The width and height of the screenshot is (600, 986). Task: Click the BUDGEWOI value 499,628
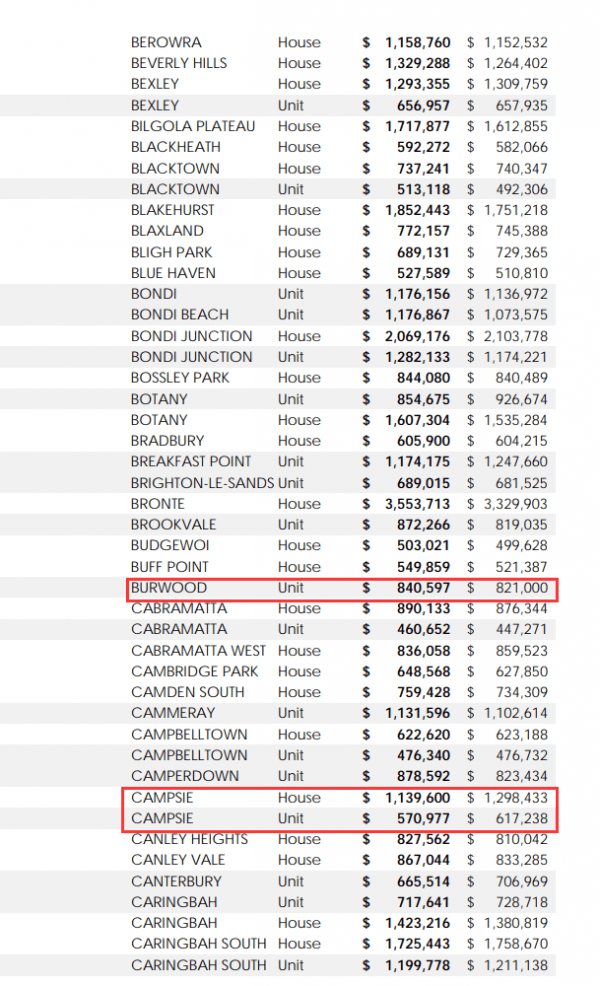(x=517, y=546)
